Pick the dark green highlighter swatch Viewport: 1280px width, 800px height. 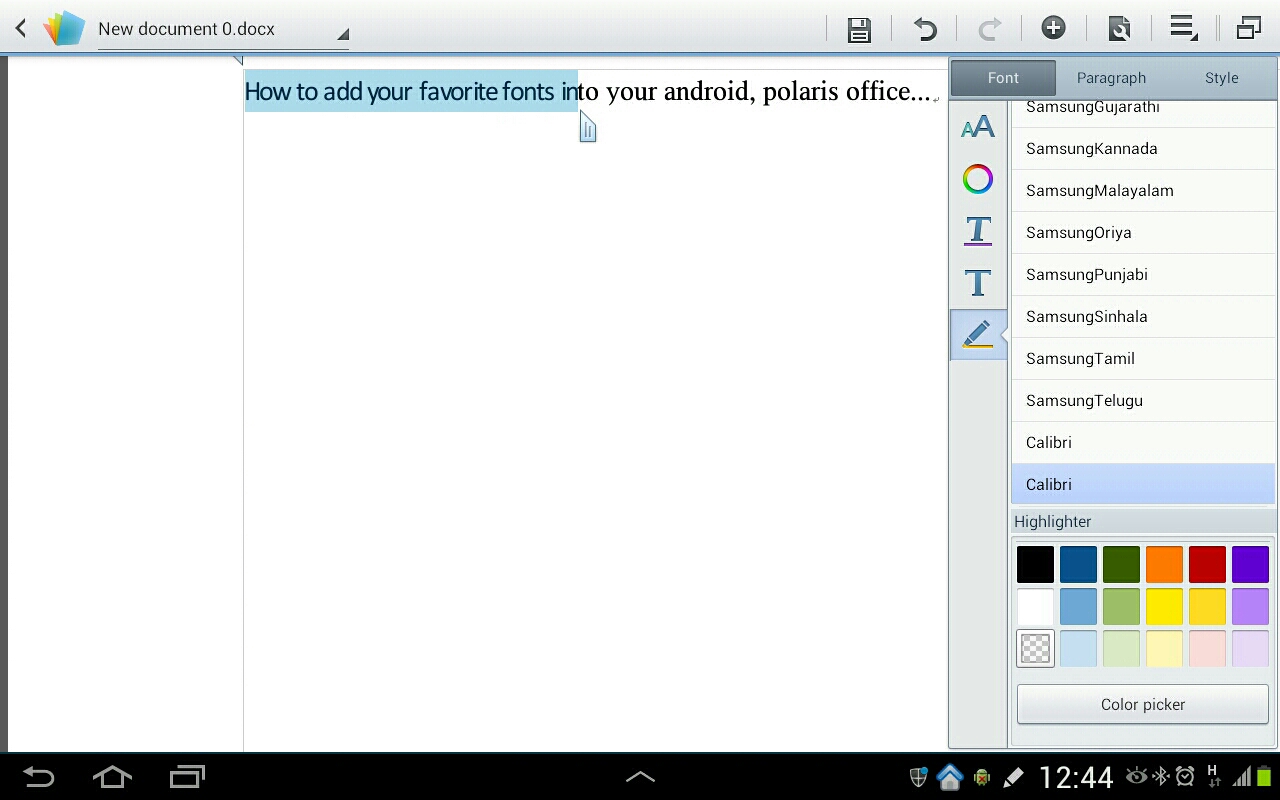click(x=1121, y=564)
